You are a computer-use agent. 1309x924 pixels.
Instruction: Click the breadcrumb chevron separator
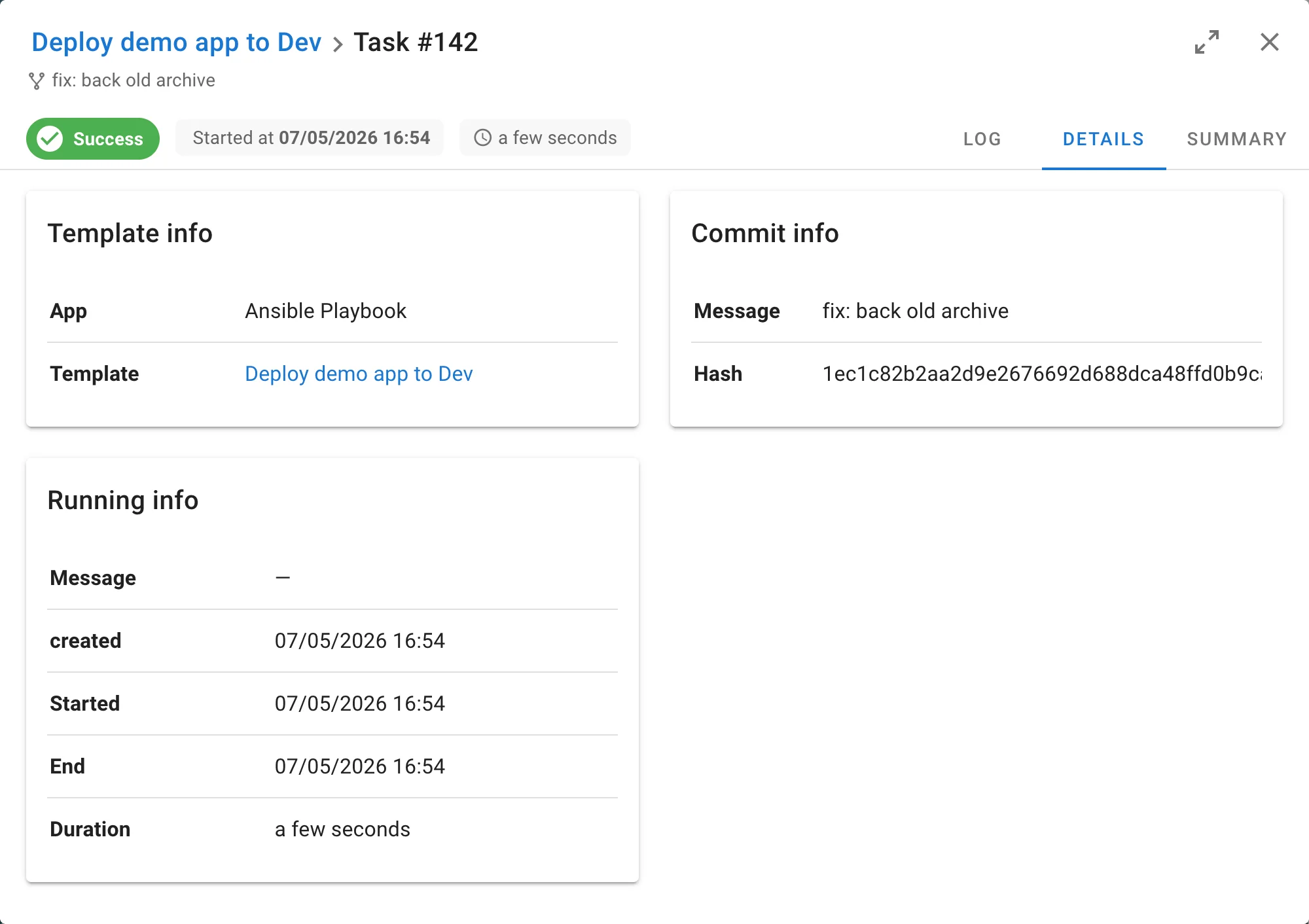click(x=338, y=44)
